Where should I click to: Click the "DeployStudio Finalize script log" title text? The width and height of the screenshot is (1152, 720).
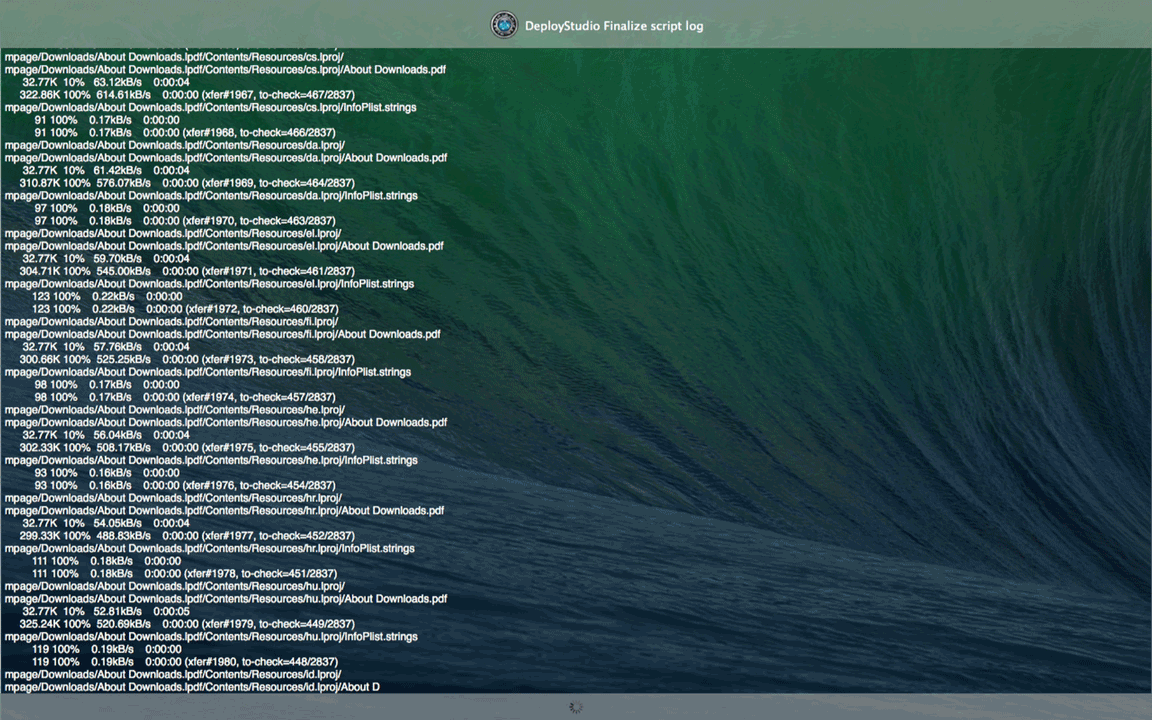pos(613,26)
